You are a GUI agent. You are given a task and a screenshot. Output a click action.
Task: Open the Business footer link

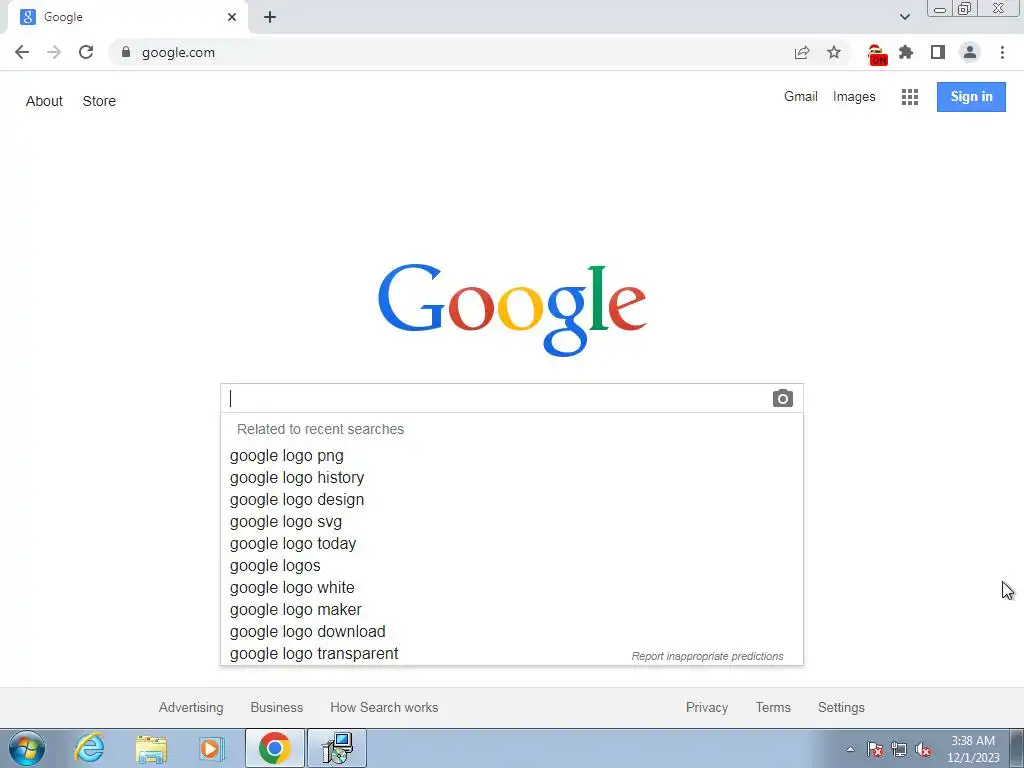point(277,707)
